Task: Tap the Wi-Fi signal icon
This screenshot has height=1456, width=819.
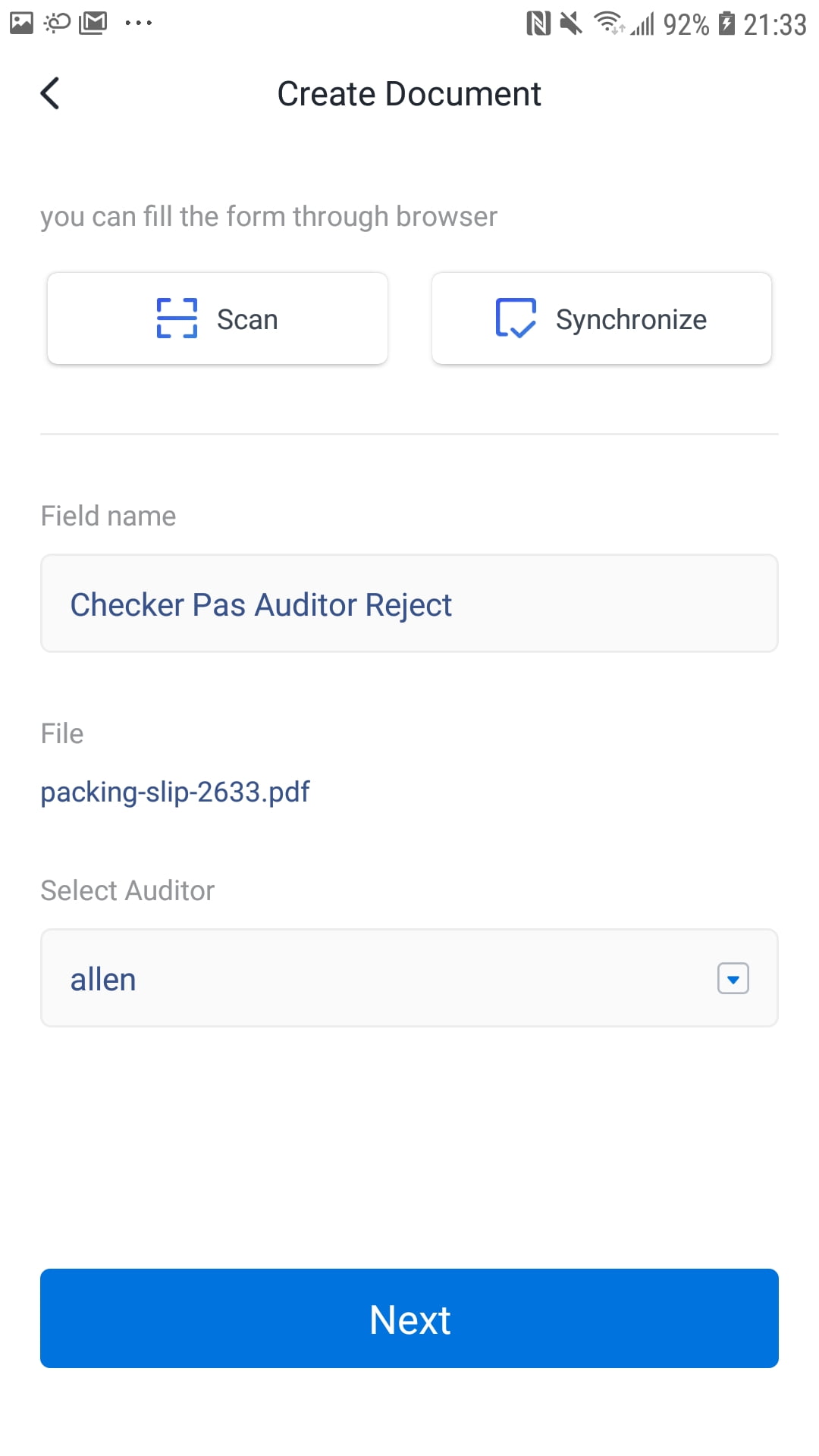Action: (608, 24)
